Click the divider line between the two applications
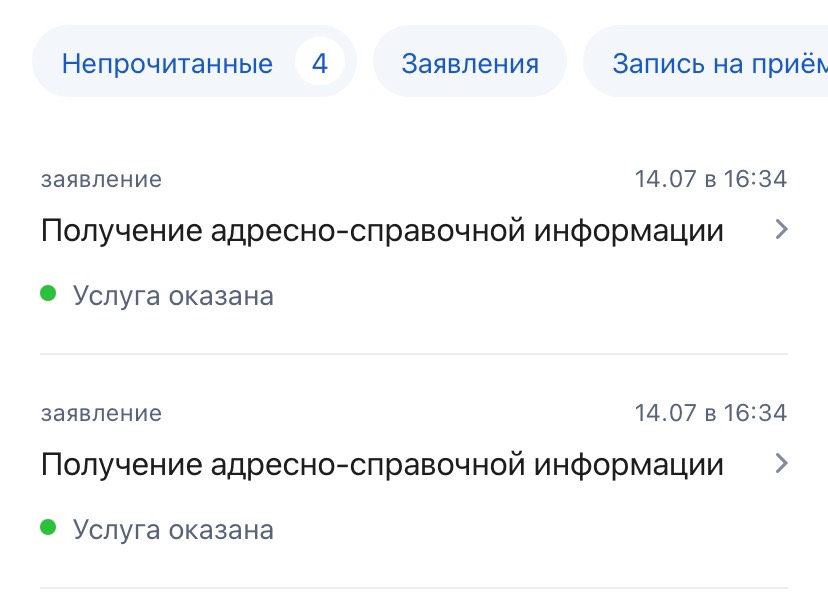The width and height of the screenshot is (828, 598). pyautogui.click(x=414, y=354)
